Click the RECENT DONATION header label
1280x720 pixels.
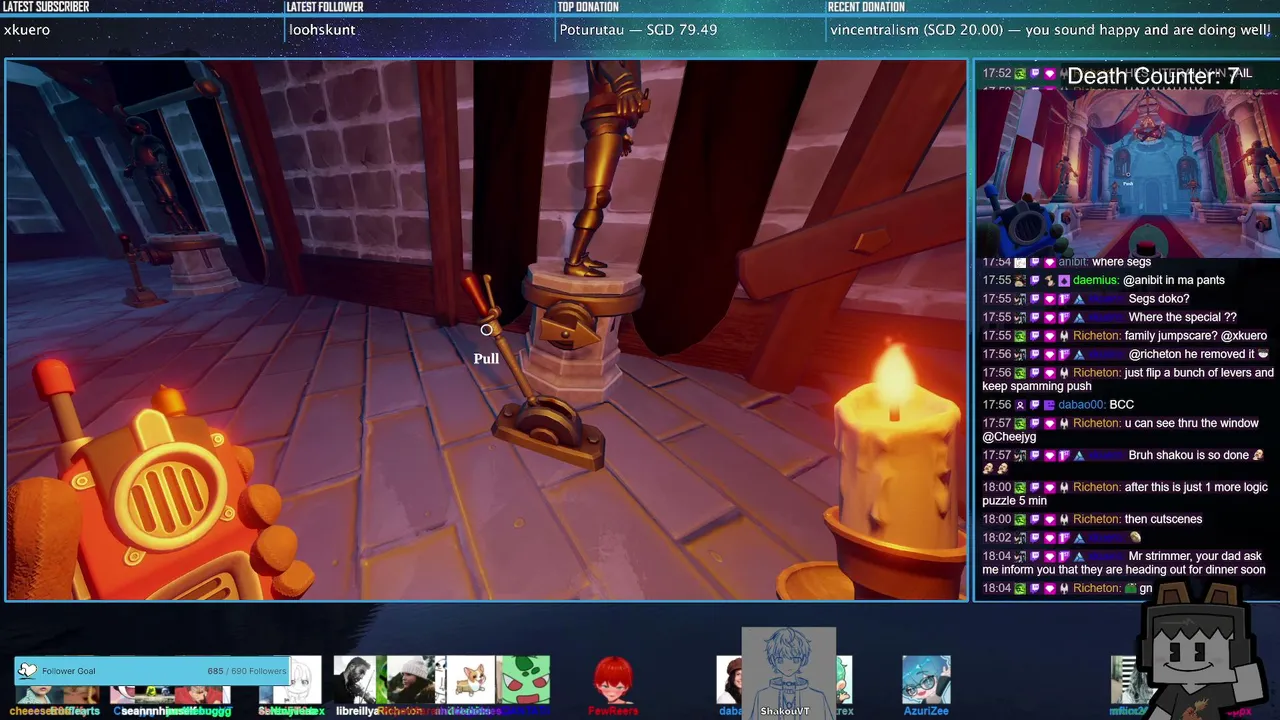(866, 7)
